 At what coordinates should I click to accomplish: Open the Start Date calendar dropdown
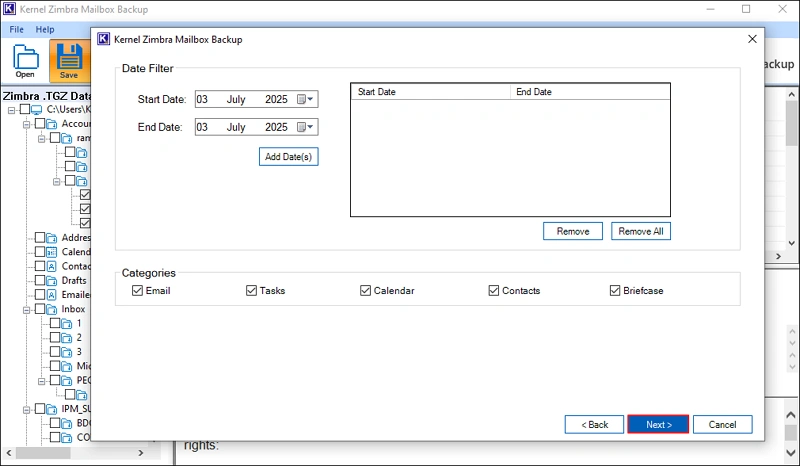[x=305, y=99]
